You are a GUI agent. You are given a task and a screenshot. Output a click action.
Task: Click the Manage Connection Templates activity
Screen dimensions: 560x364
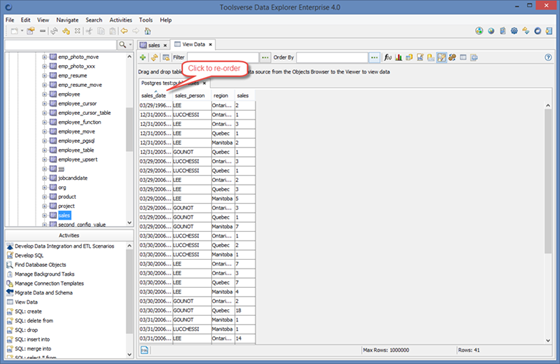[x=49, y=283]
